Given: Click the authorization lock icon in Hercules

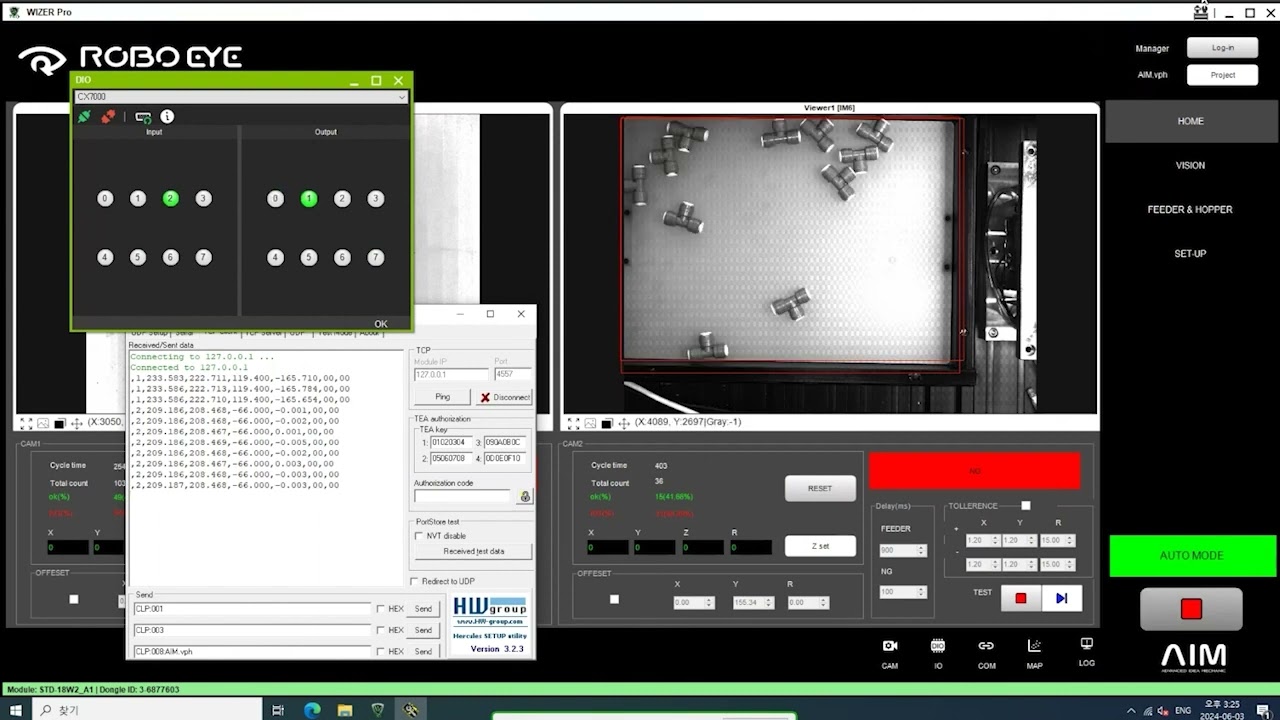Looking at the screenshot, I should 525,496.
